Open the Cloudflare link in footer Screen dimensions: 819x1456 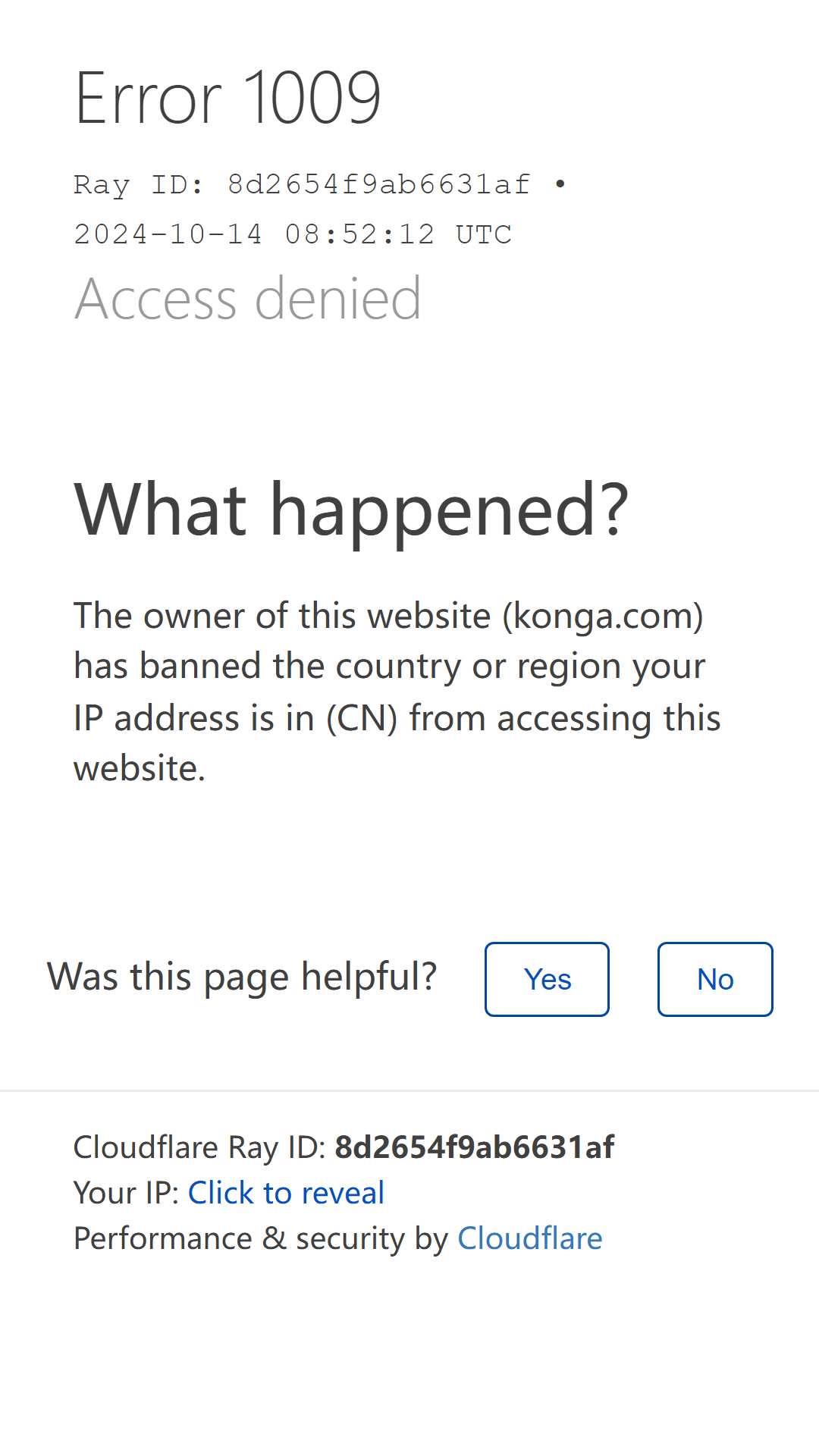point(529,1238)
